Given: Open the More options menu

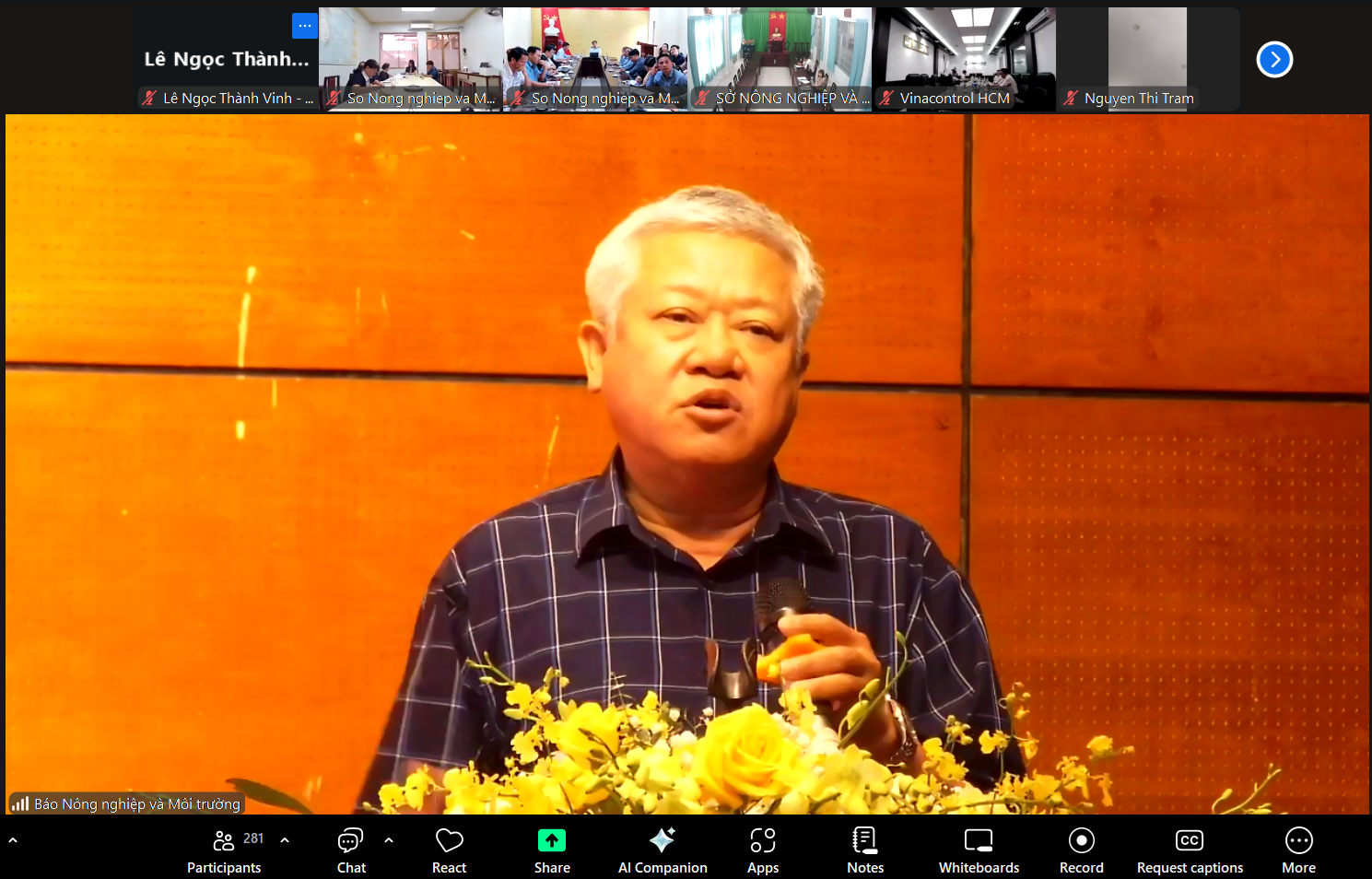Looking at the screenshot, I should [1298, 850].
